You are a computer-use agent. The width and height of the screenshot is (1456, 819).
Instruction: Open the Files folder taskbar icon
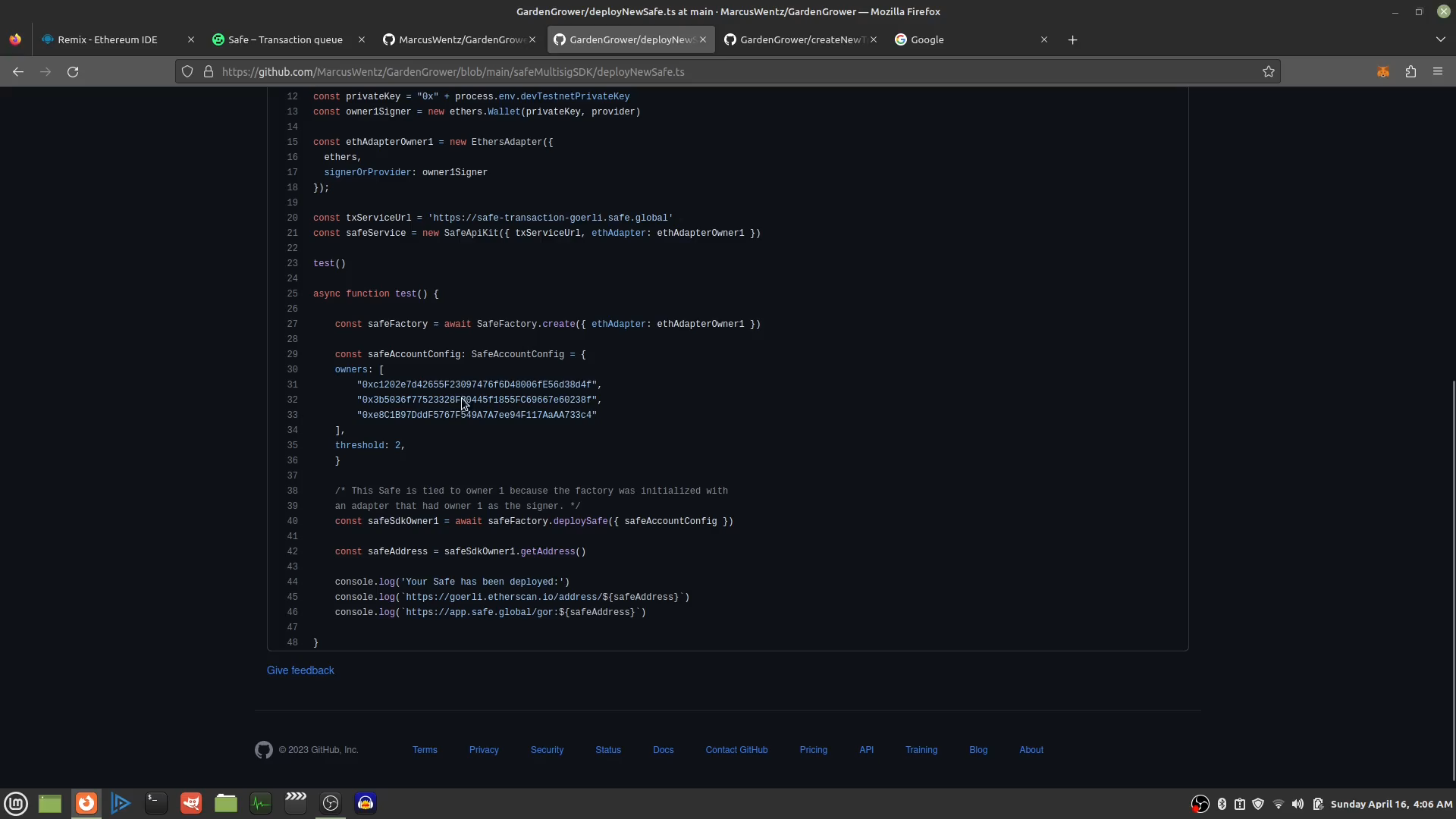[x=226, y=803]
